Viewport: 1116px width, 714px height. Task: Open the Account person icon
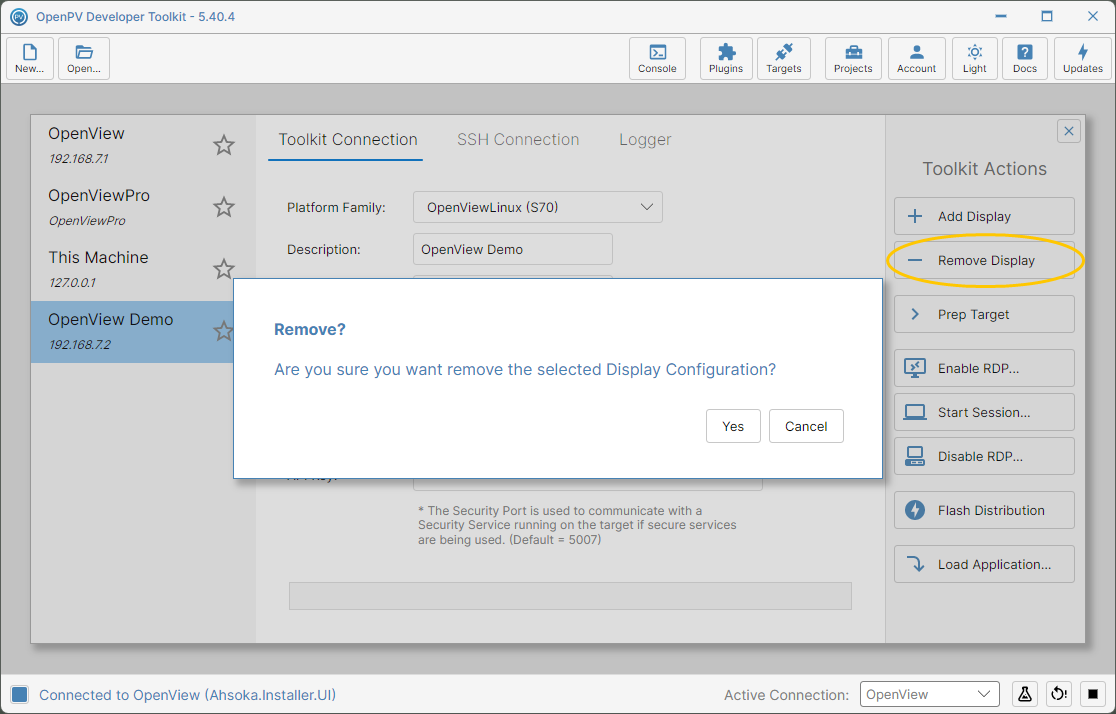[x=917, y=58]
